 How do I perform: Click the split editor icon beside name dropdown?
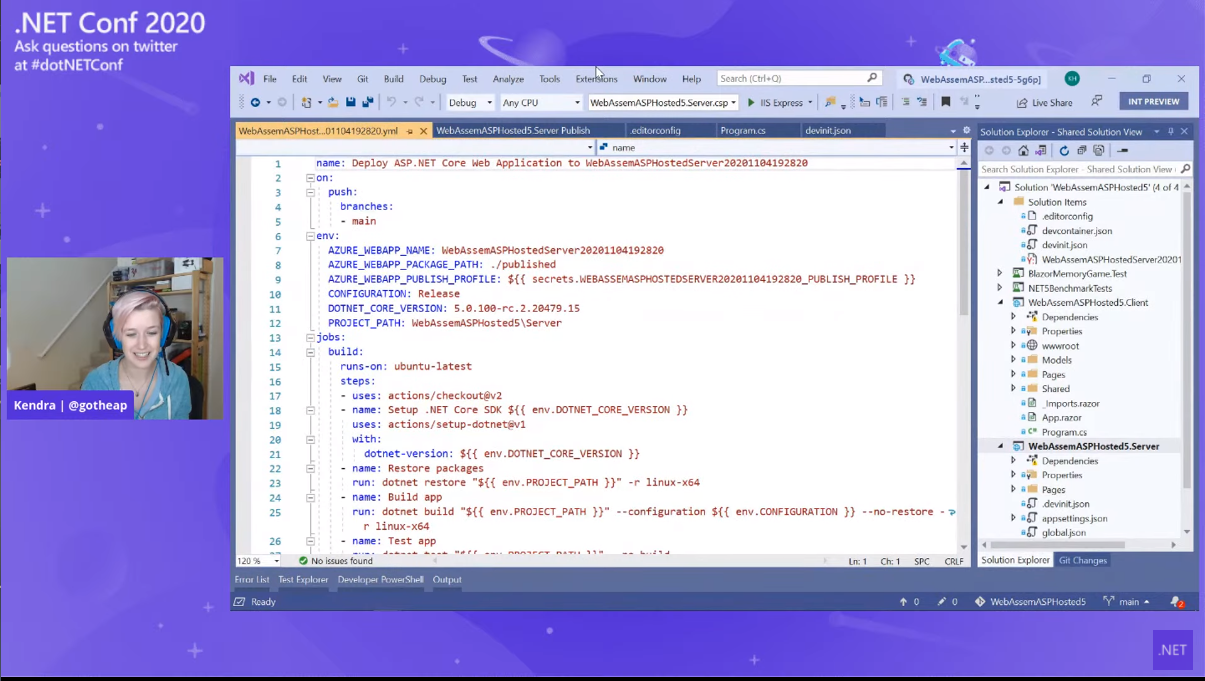point(964,147)
